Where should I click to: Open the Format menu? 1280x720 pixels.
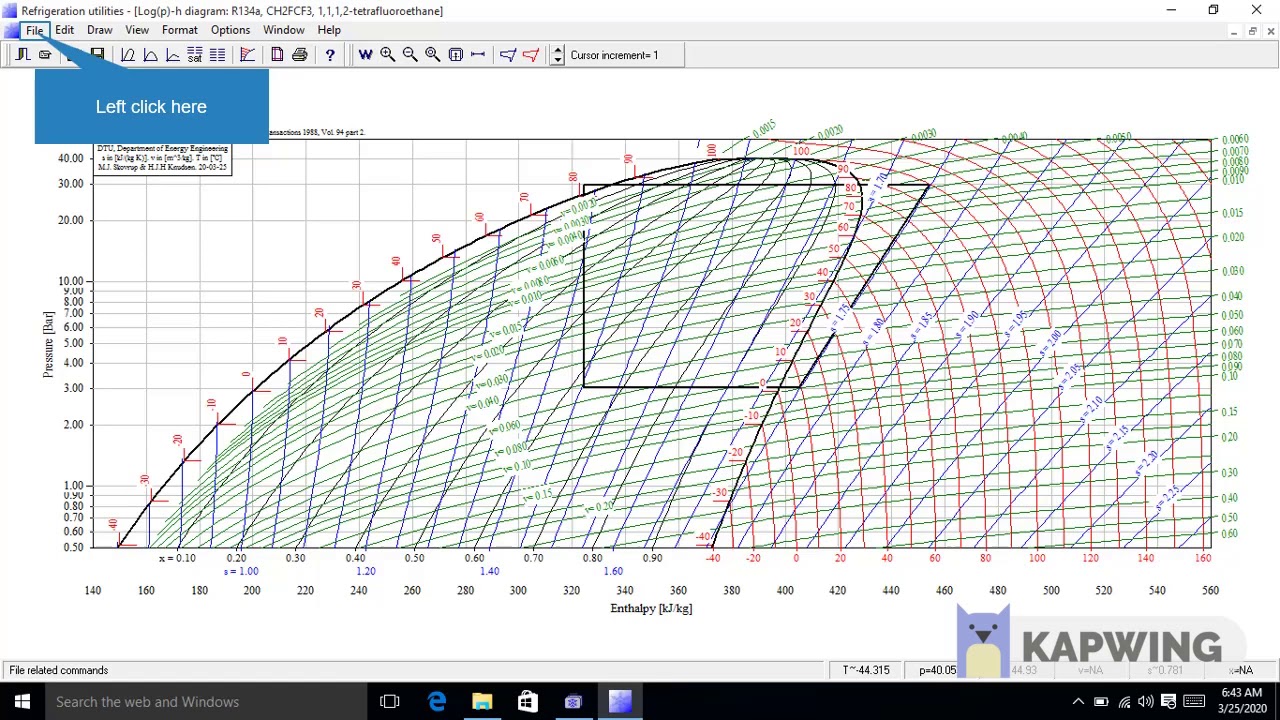(x=180, y=30)
